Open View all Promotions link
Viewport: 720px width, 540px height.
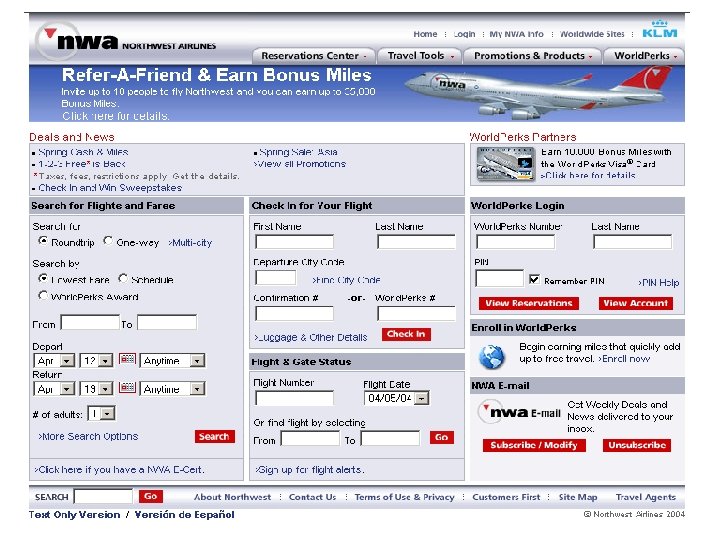tap(300, 164)
